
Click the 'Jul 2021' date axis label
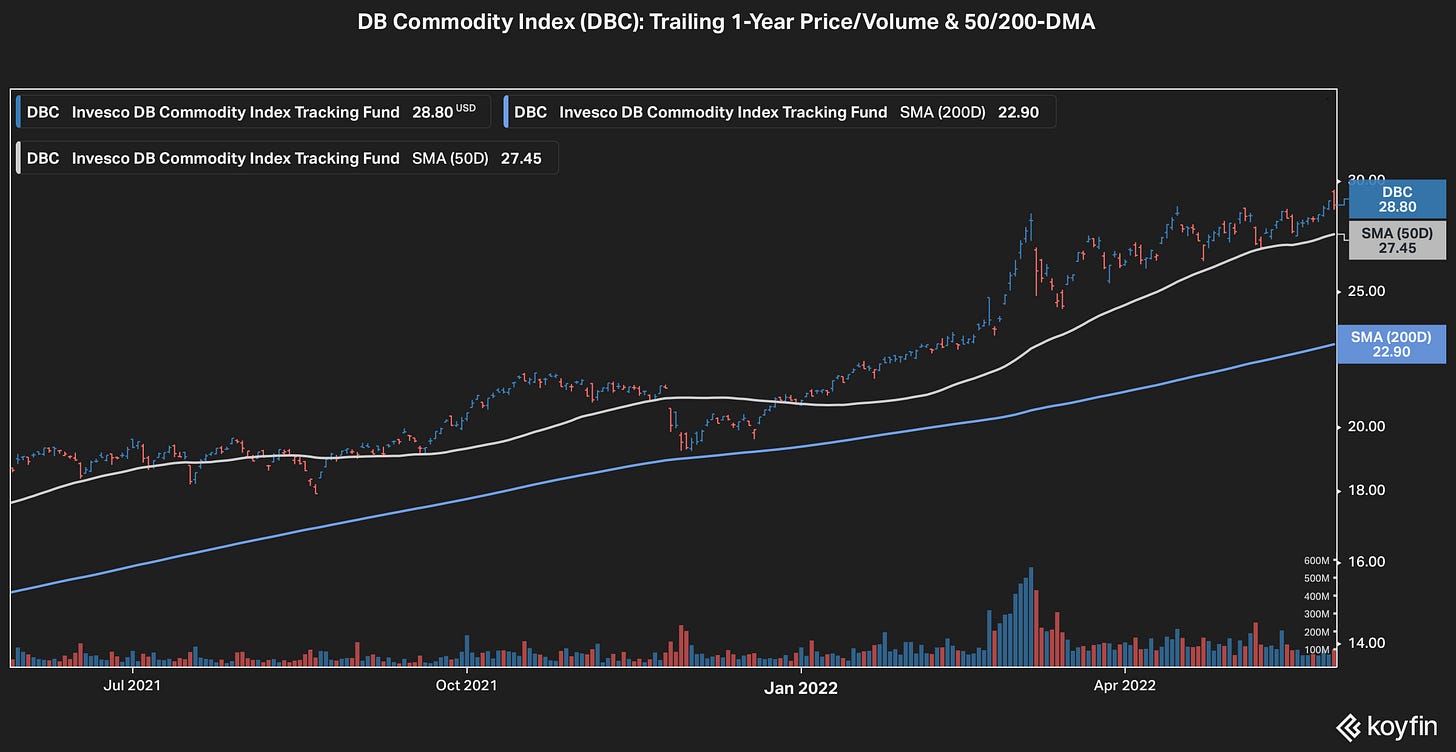pos(132,685)
